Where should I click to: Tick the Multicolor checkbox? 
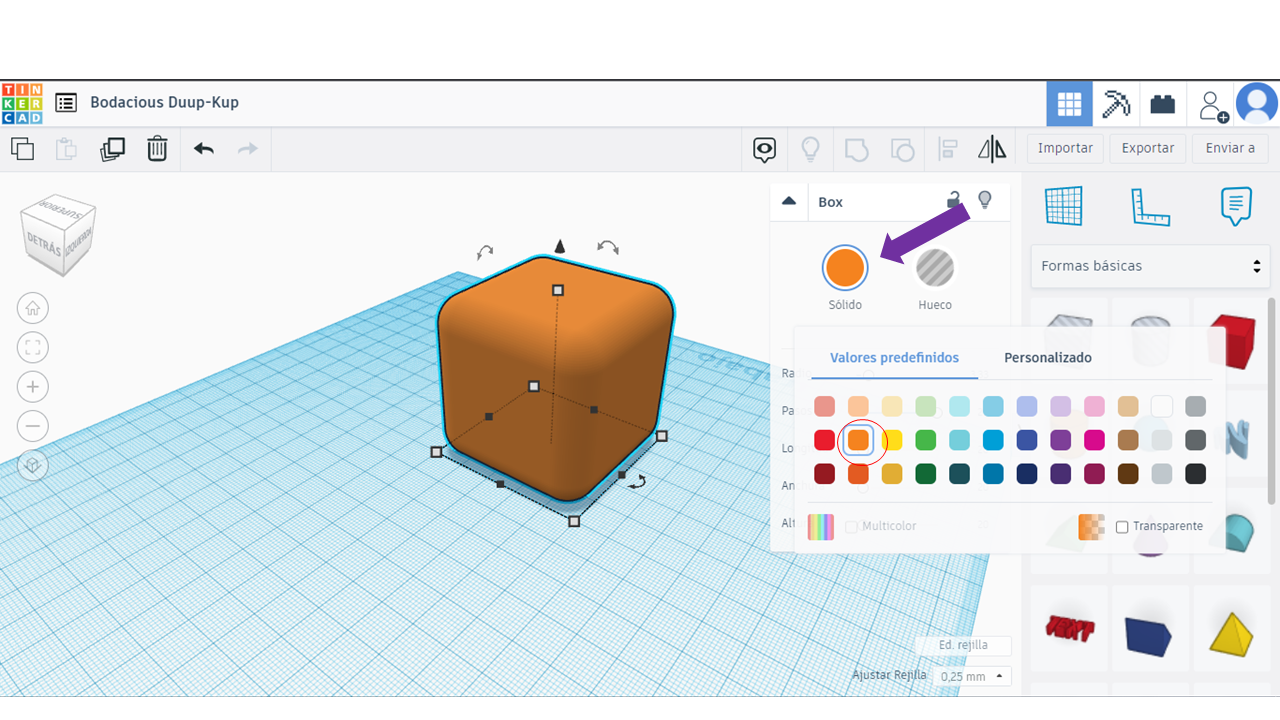click(x=851, y=527)
